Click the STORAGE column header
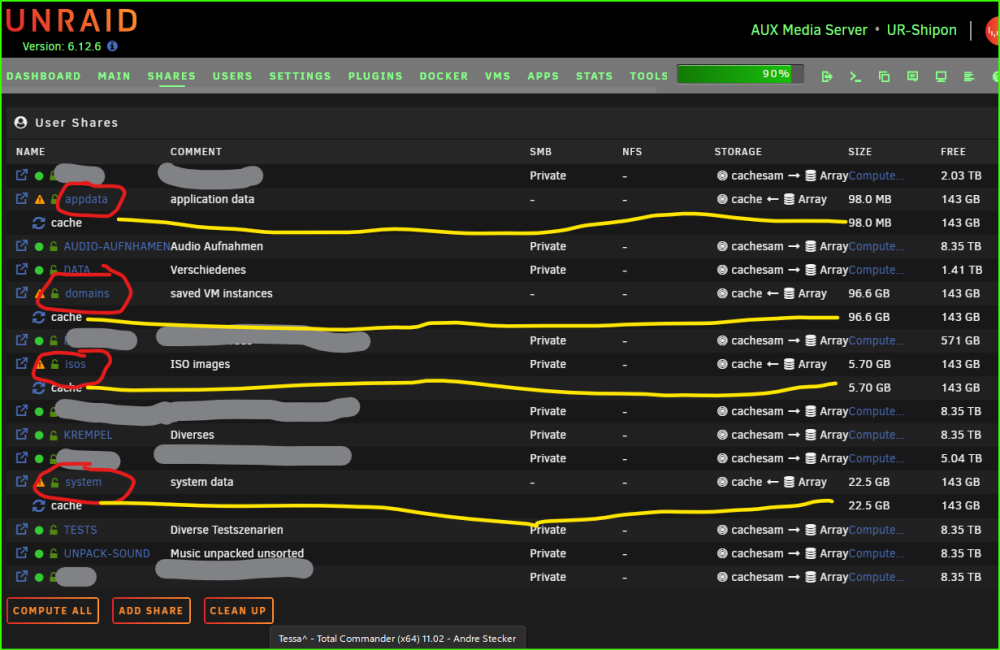Viewport: 1000px width, 650px height. point(738,152)
